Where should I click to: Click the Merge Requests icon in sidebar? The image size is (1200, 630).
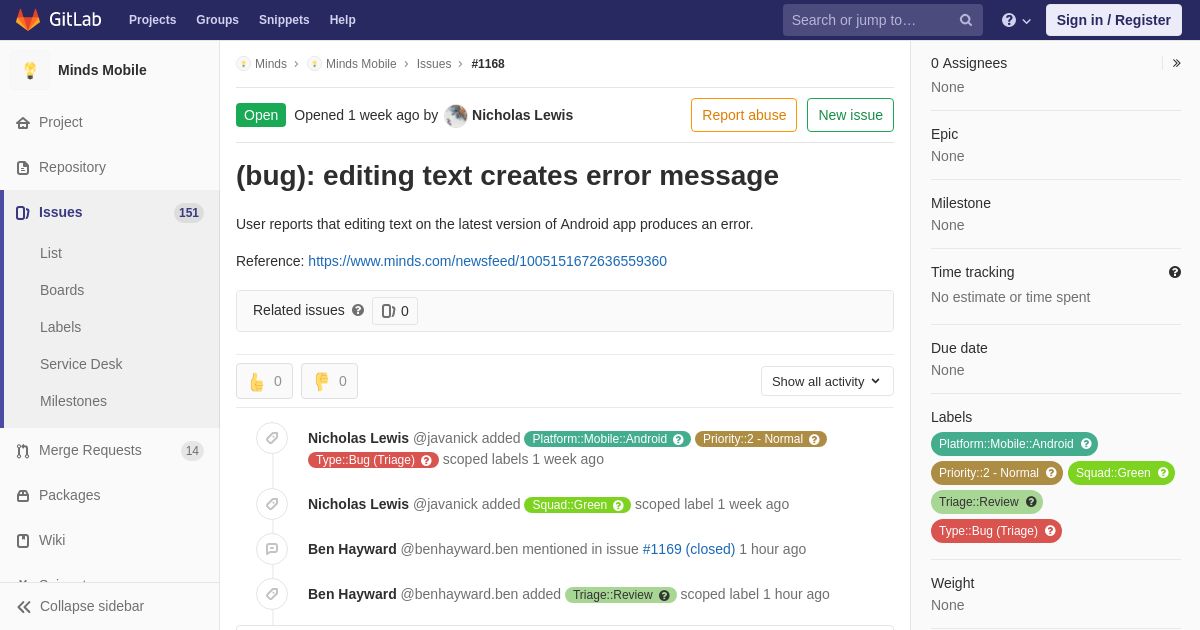pos(23,451)
